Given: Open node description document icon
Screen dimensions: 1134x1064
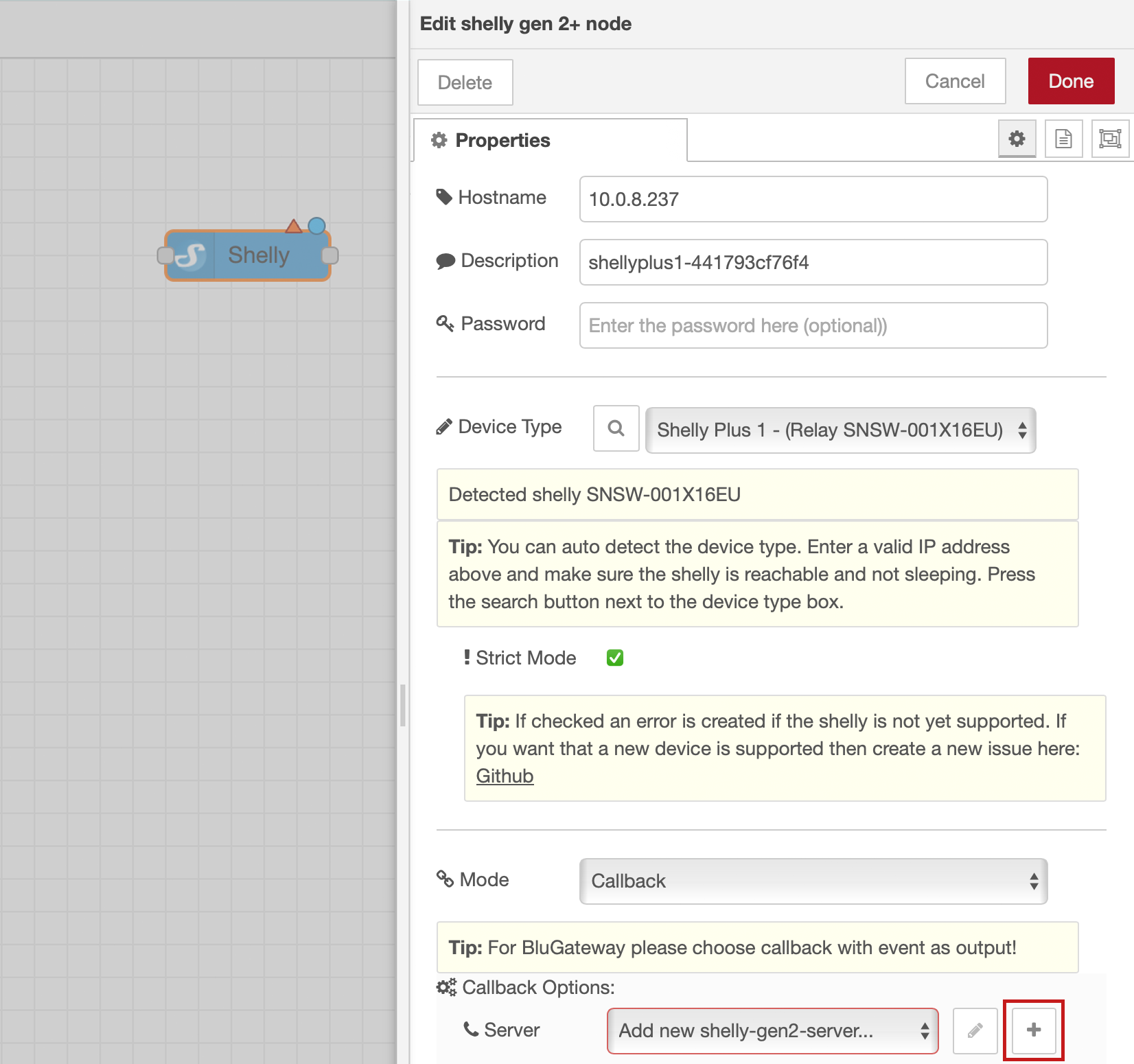Looking at the screenshot, I should click(1063, 139).
